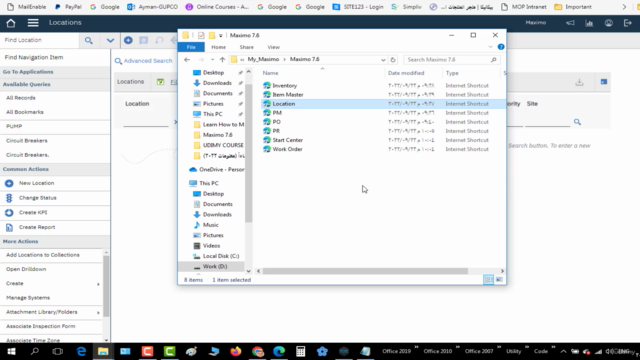This screenshot has width=640, height=360.
Task: Switch Explorer to large icons view
Action: click(x=499, y=280)
